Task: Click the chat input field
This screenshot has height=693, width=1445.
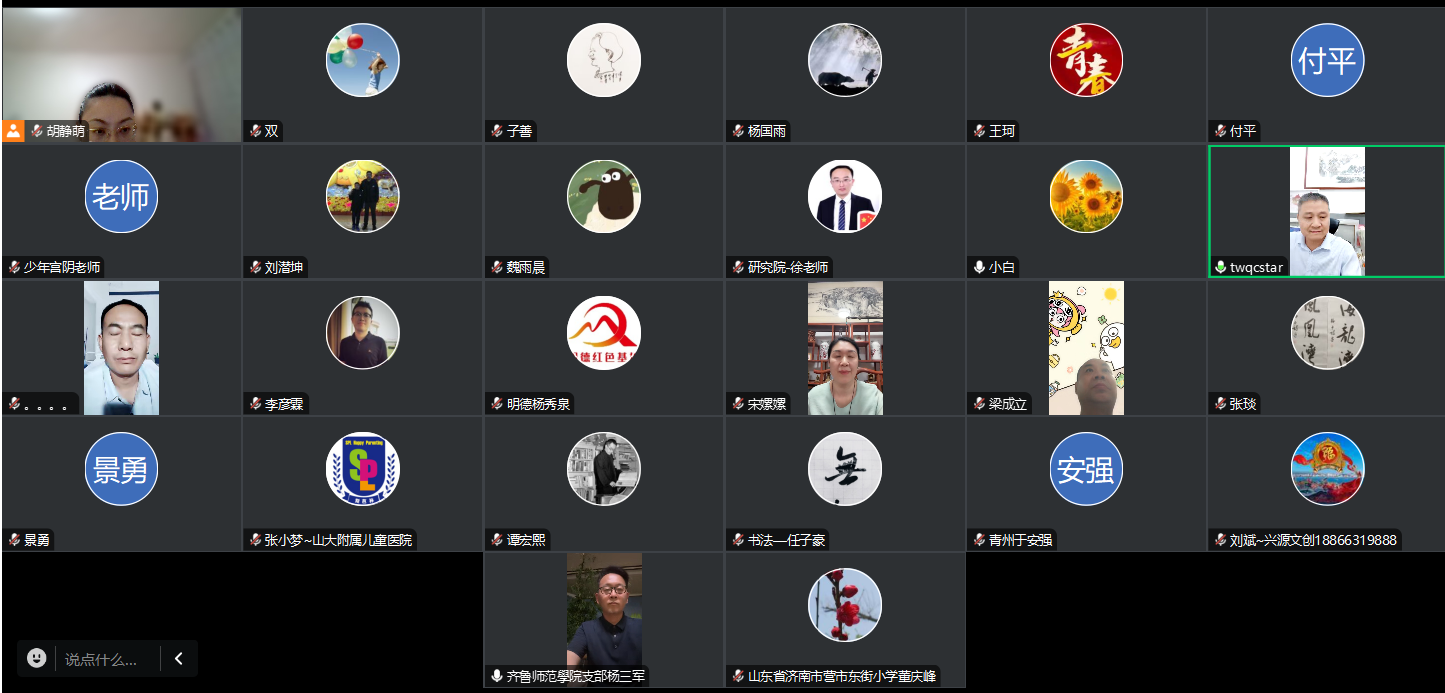Action: coord(106,659)
